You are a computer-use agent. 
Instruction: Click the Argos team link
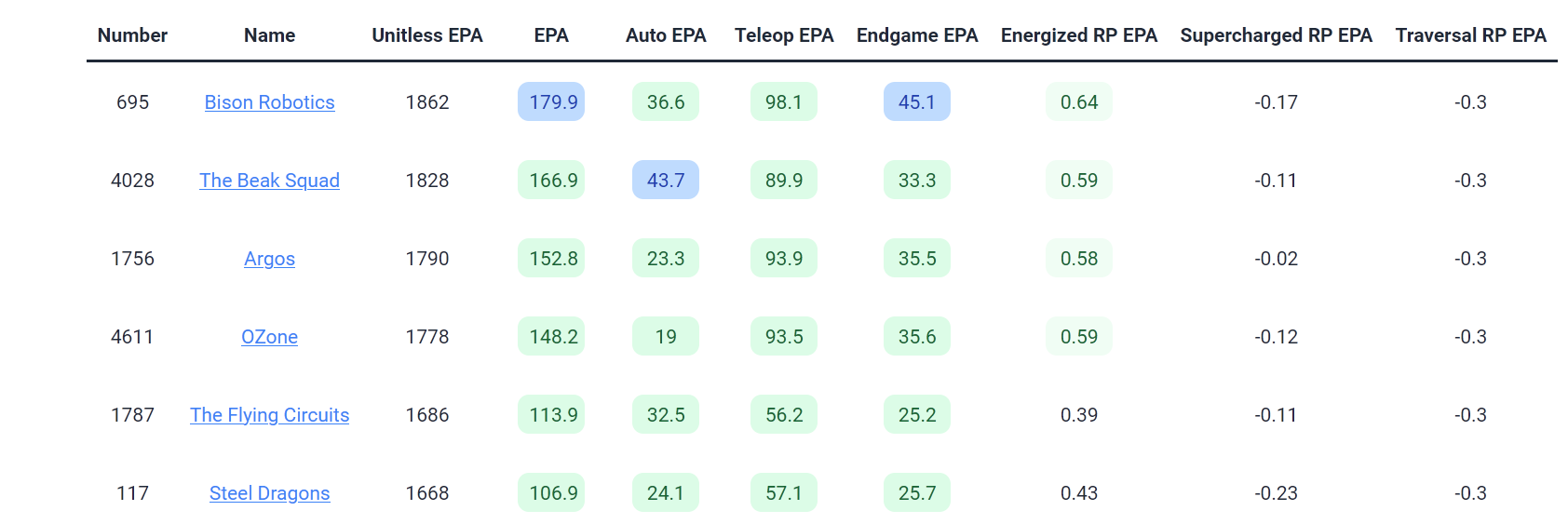coord(269,259)
